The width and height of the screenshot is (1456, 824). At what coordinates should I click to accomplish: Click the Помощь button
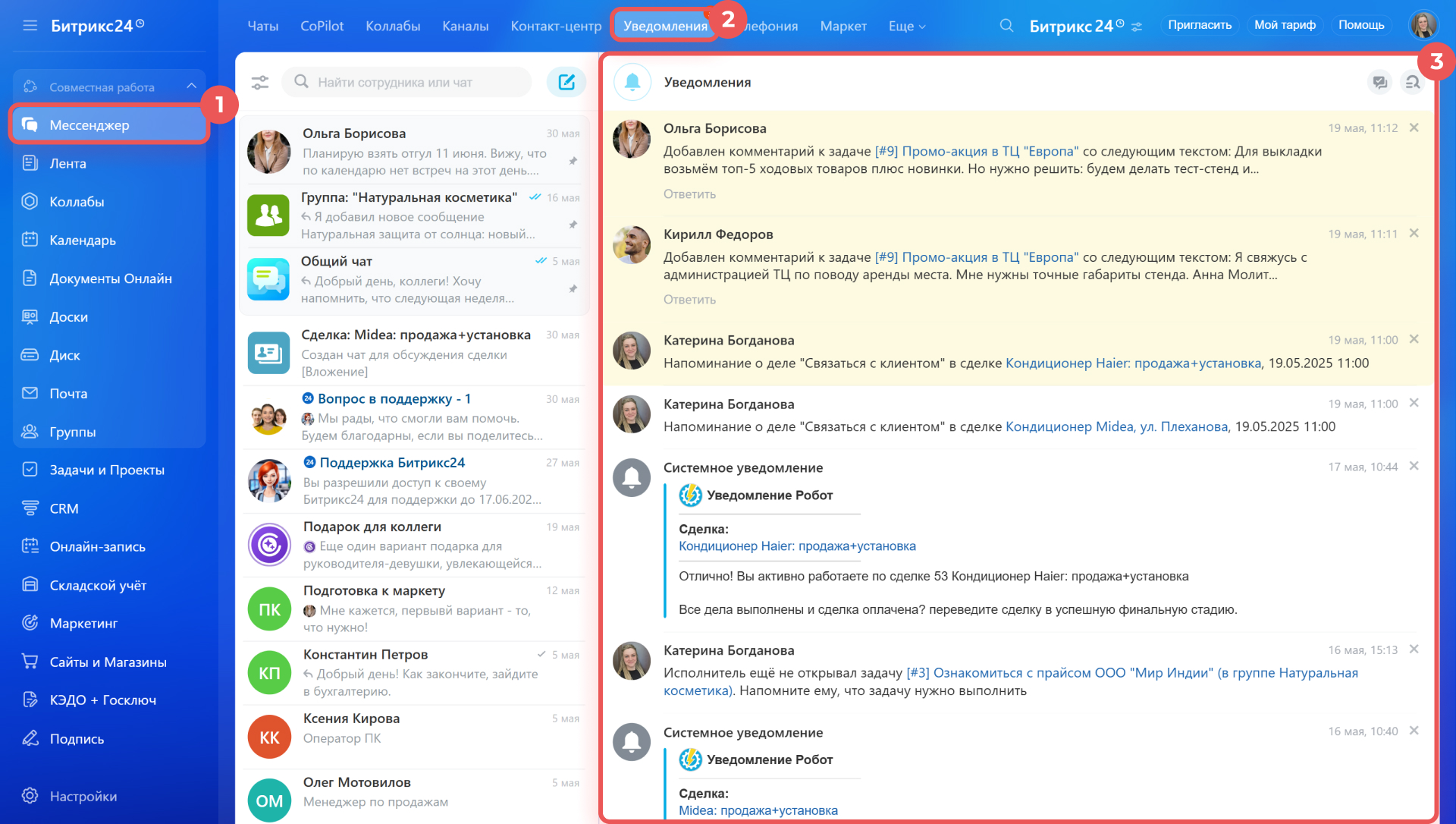point(1361,25)
